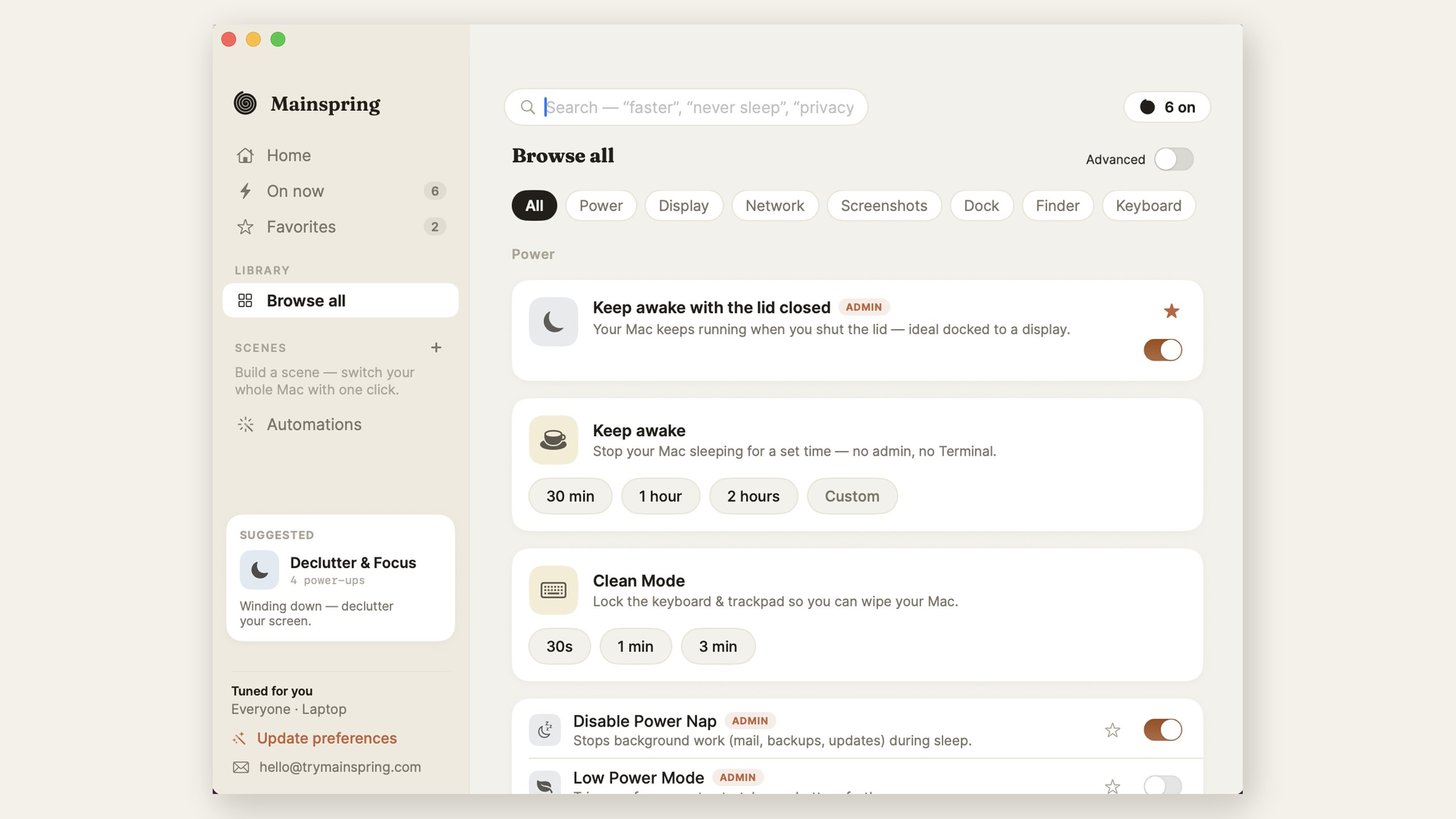The image size is (1456, 819).
Task: Turn off Disable Power Nap switch
Action: pos(1163,730)
